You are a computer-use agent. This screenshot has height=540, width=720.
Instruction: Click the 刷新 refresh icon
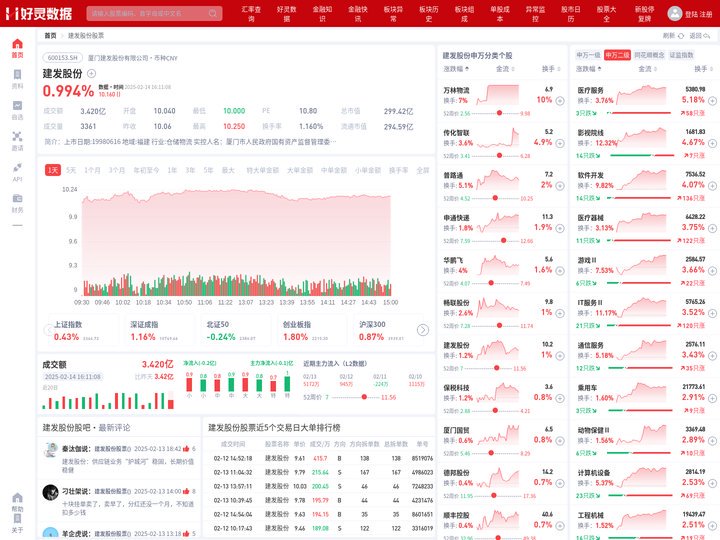pos(681,36)
